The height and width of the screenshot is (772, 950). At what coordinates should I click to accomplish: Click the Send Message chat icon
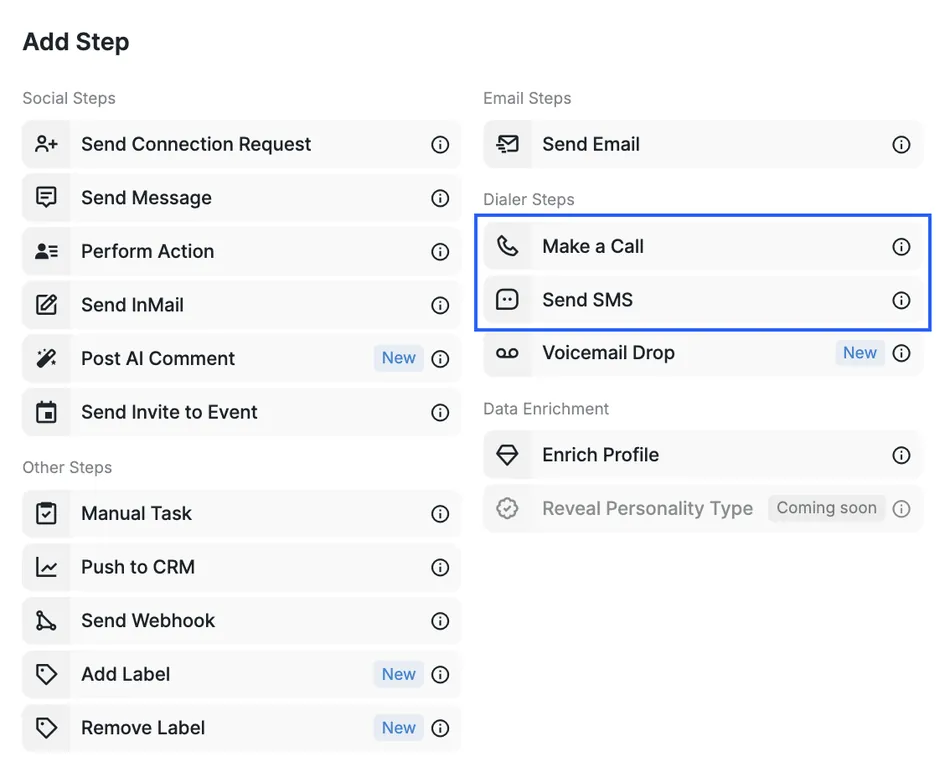coord(46,198)
